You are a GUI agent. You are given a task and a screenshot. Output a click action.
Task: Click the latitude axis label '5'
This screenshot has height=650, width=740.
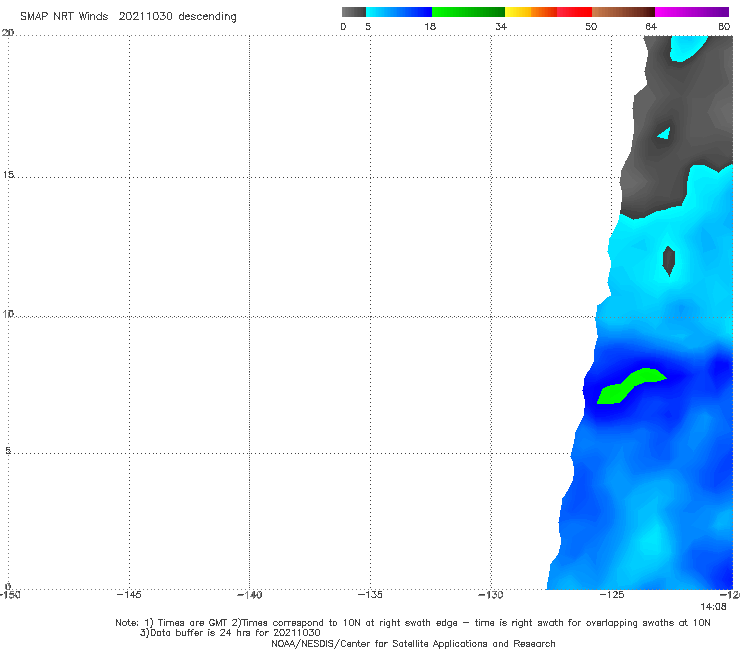8,450
